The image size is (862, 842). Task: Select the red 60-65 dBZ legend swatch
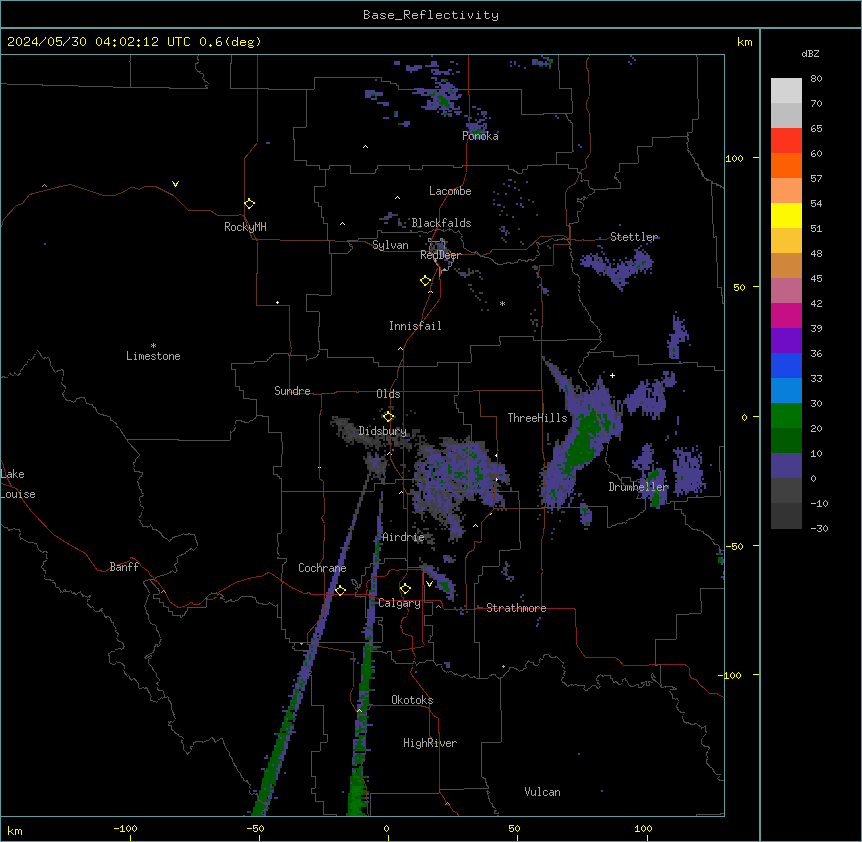click(786, 141)
